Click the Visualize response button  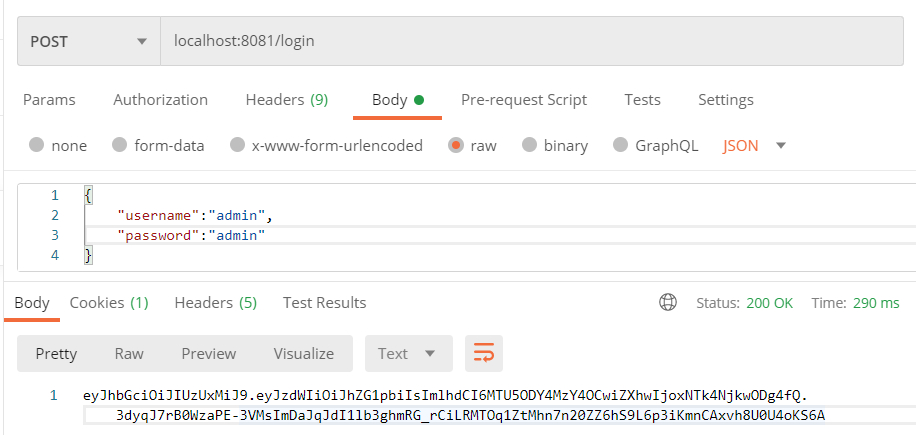[x=304, y=353]
